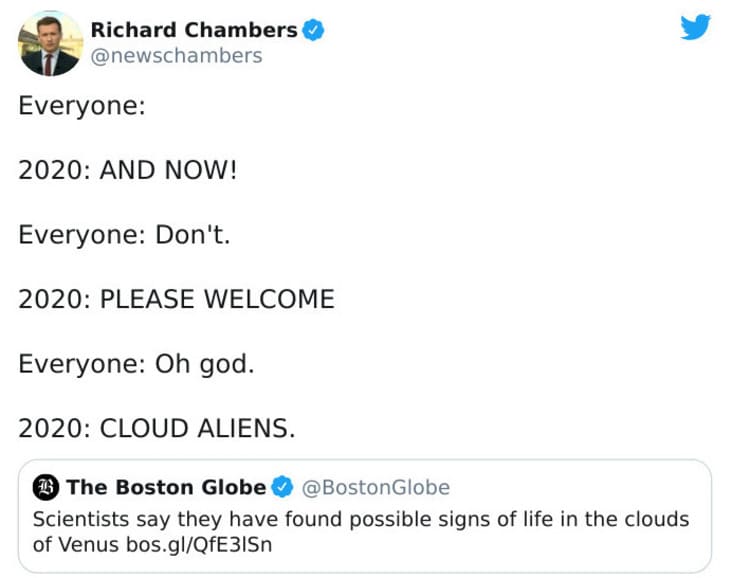
Task: Open The Boston Globe account name
Action: (166, 488)
